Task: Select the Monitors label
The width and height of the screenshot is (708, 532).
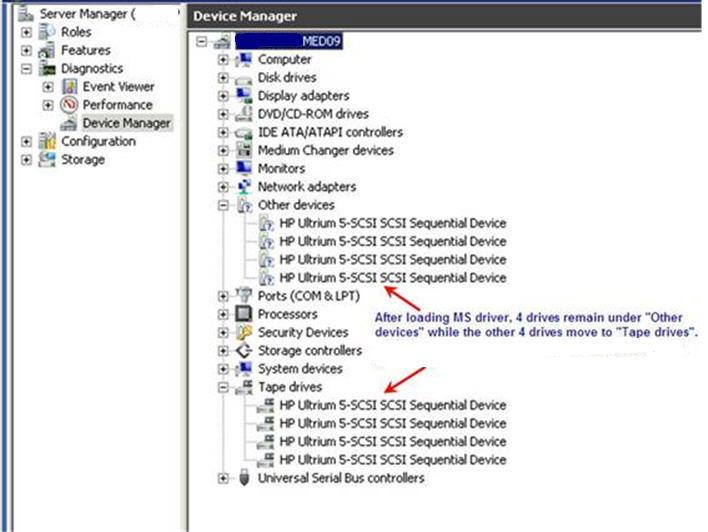Action: (281, 168)
